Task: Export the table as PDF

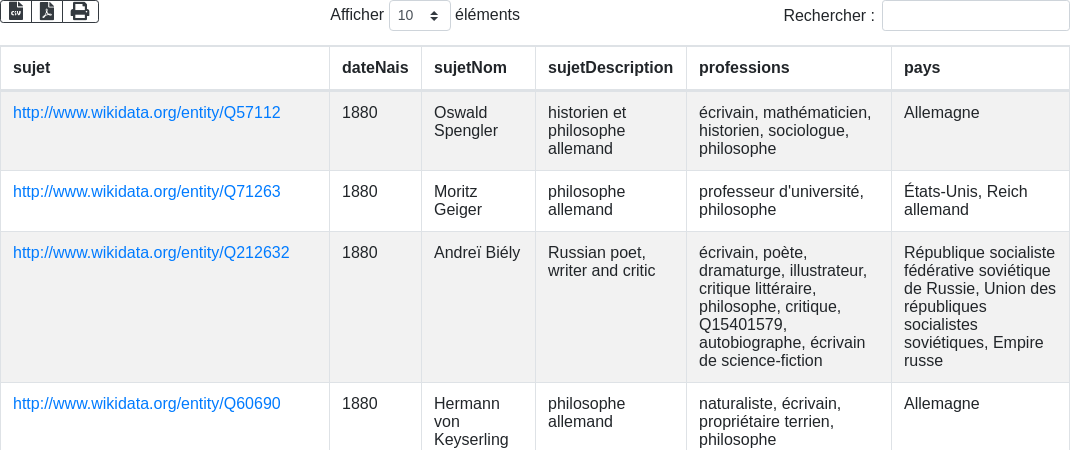Action: [x=47, y=12]
